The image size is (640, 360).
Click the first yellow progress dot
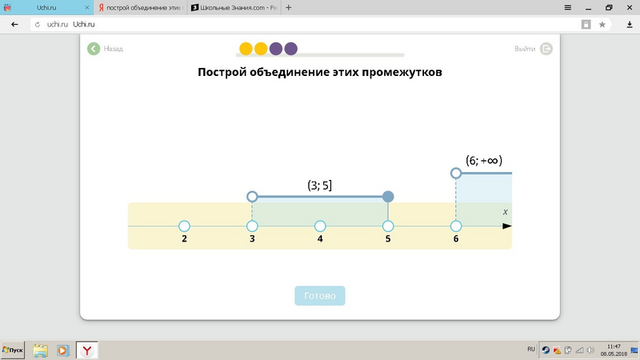(246, 49)
